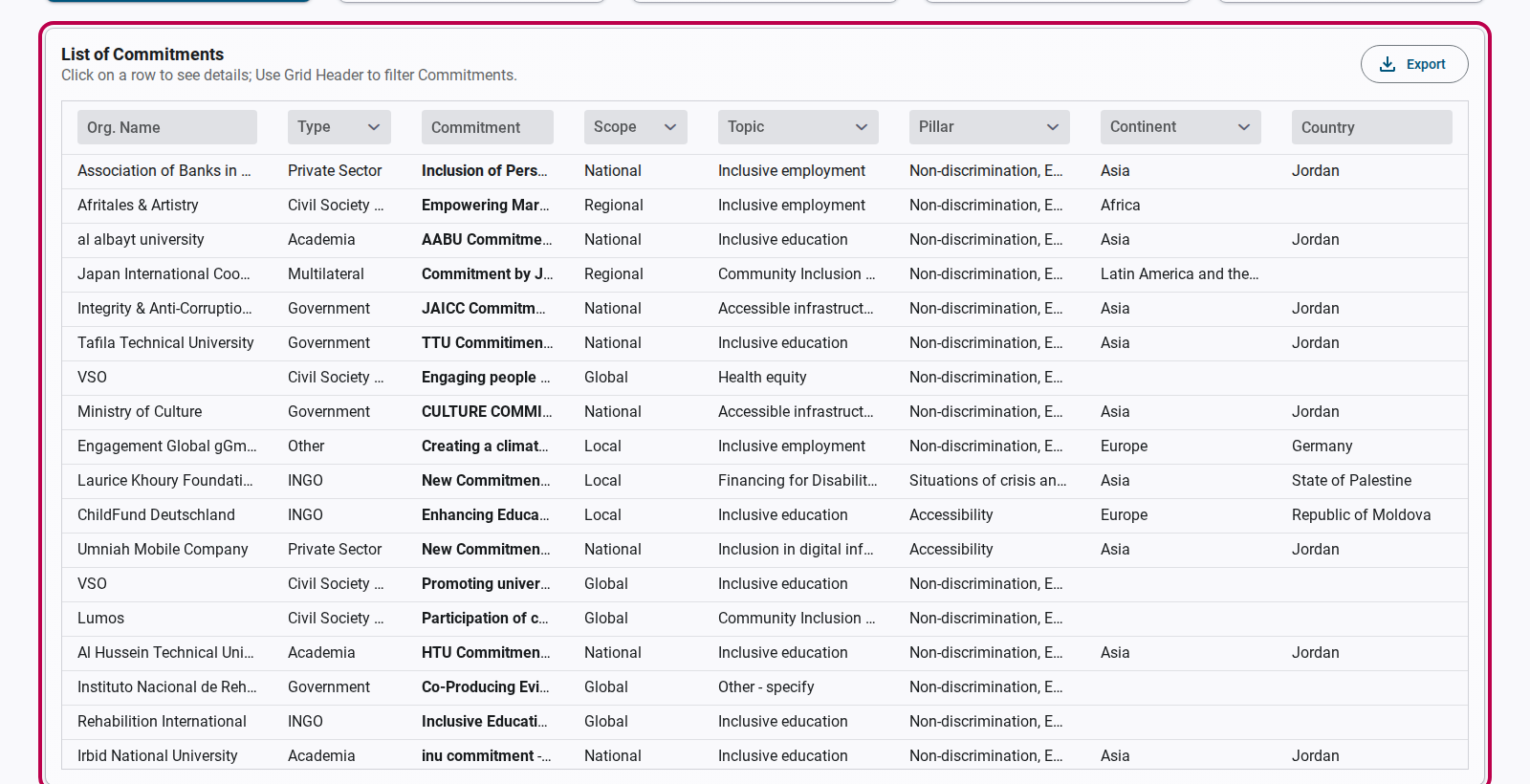Click Empowering Mar... commitment cell
The image size is (1530, 784).
point(486,206)
